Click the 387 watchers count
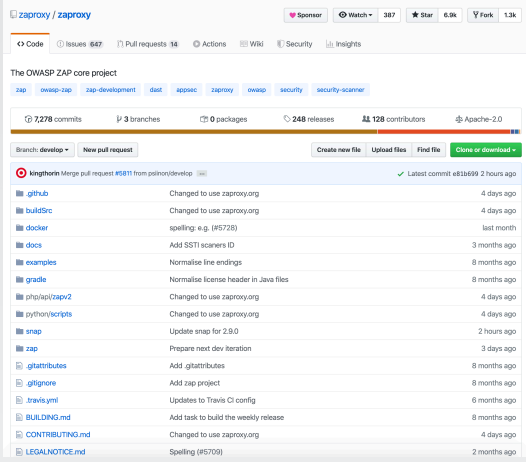 tap(389, 15)
